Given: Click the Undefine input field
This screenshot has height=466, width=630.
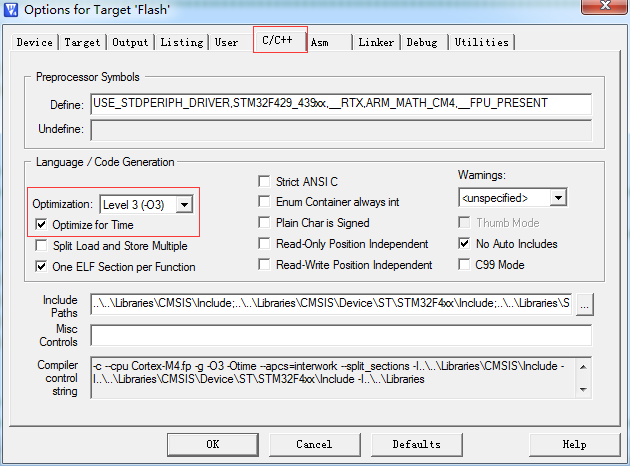Looking at the screenshot, I should tap(341, 130).
